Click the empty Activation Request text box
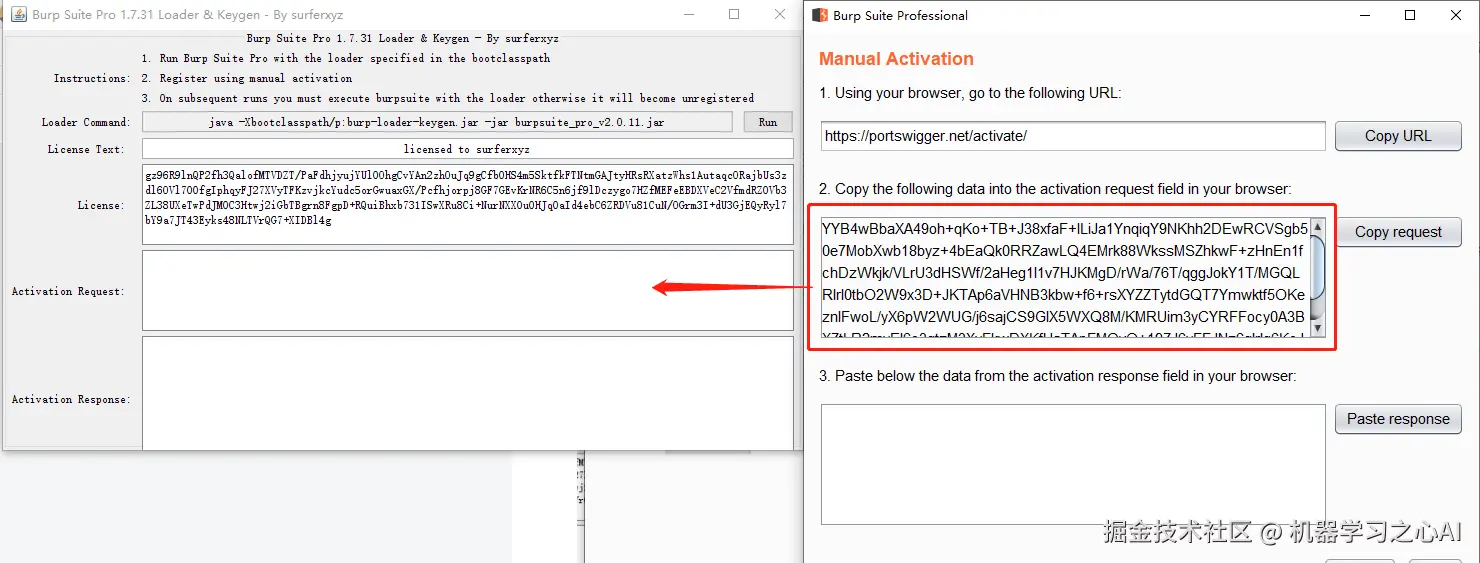The width and height of the screenshot is (1480, 563). [x=467, y=290]
